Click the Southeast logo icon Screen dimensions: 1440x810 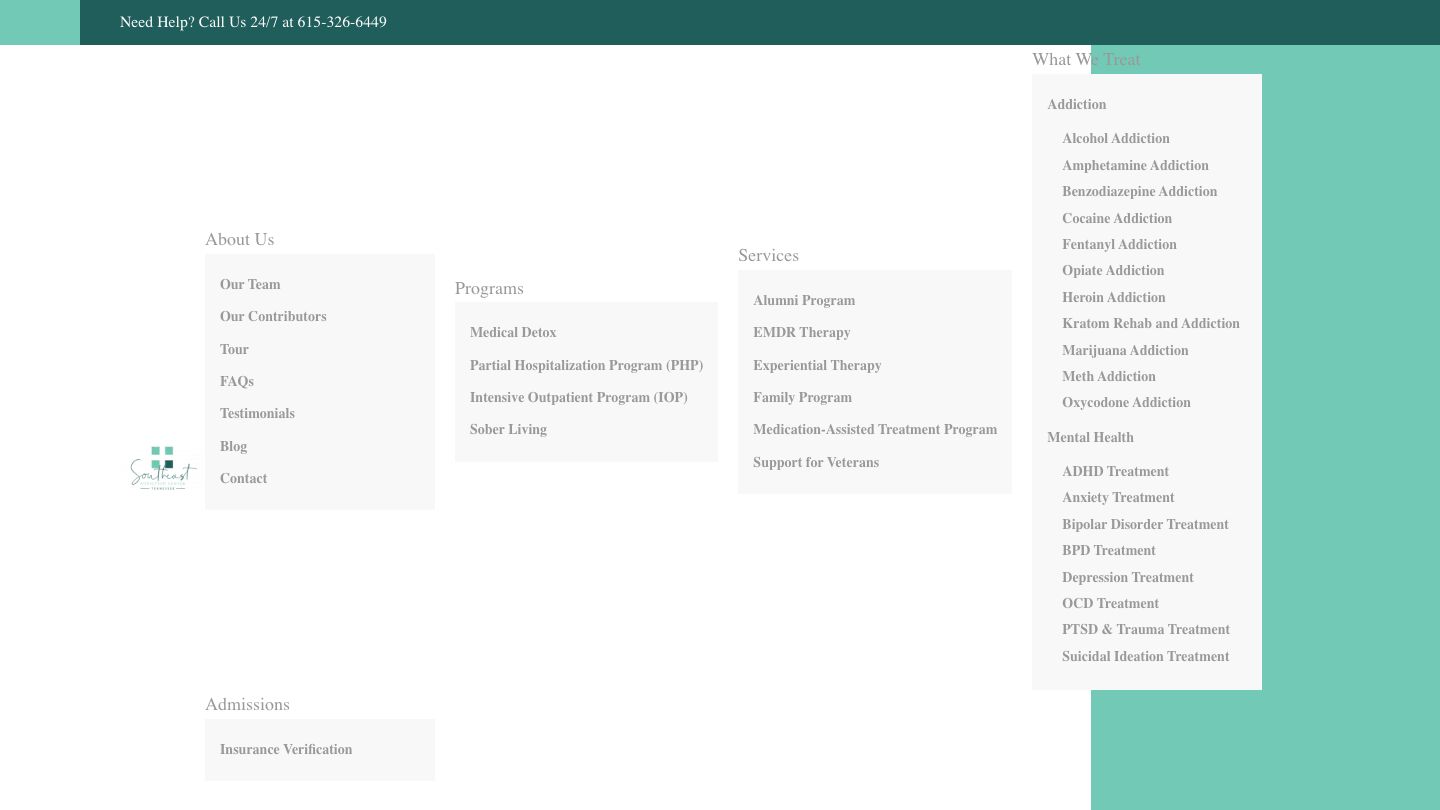pyautogui.click(x=162, y=468)
